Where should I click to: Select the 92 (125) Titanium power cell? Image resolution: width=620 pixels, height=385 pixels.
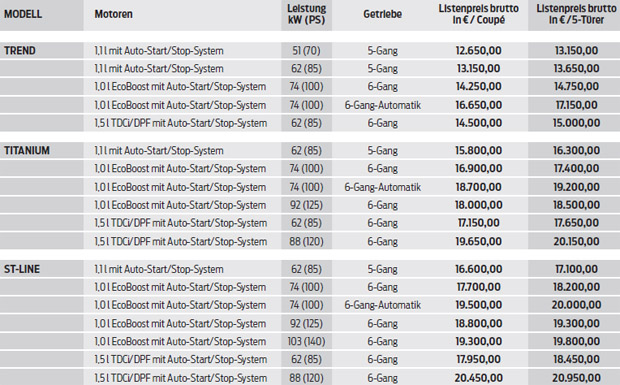[306, 205]
